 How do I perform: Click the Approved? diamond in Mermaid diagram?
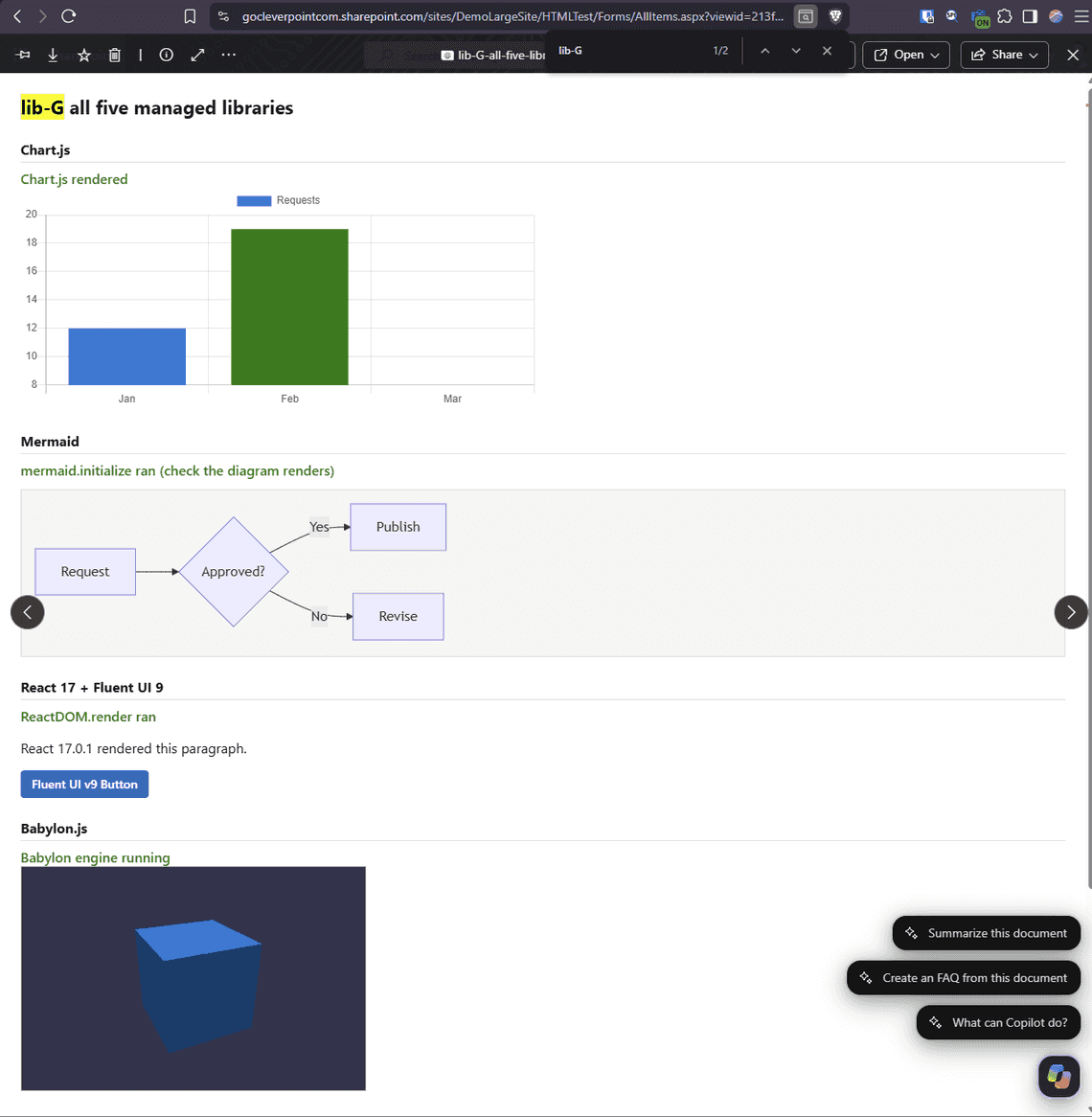234,572
